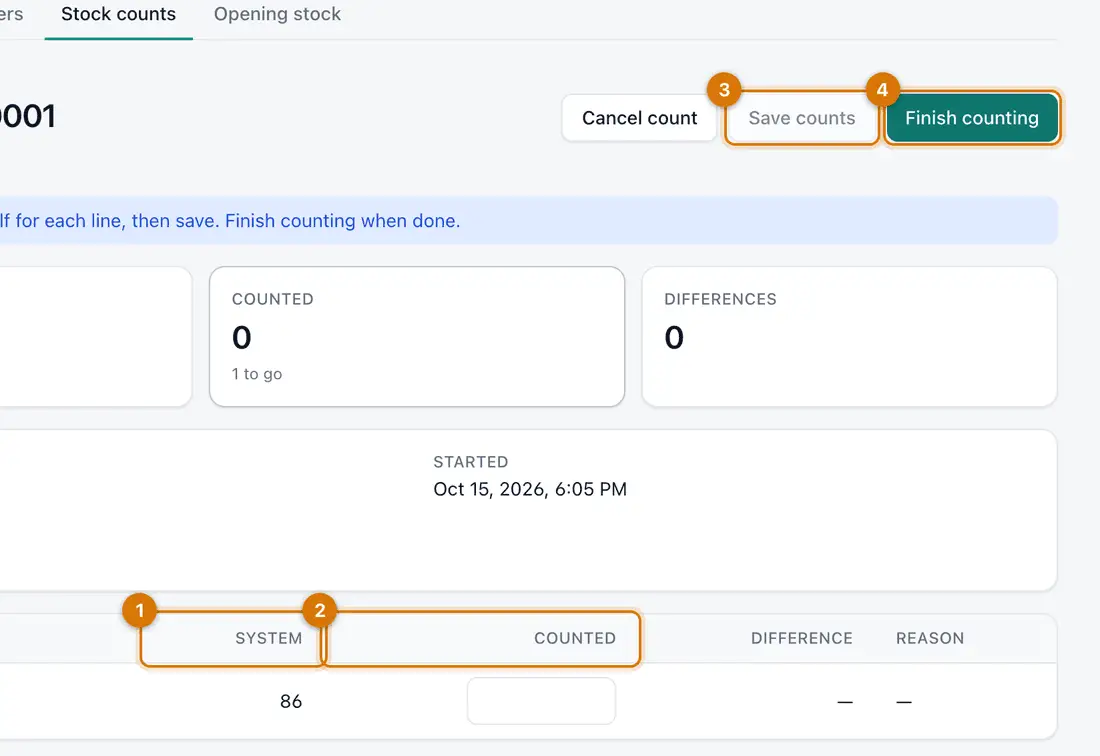Click the Cancel count button
Screen dimensions: 1100x756
click(x=639, y=118)
